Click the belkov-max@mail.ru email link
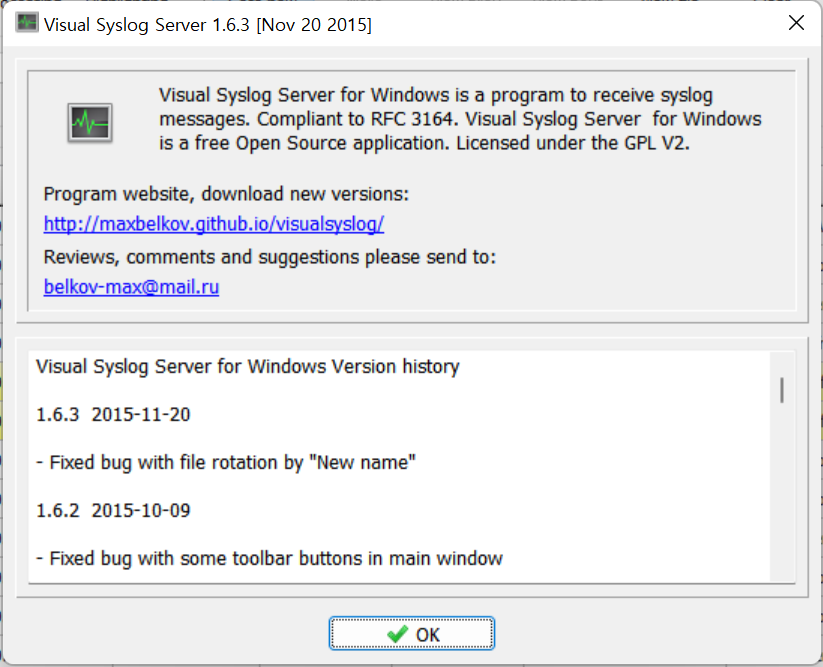823x667 pixels. (x=131, y=287)
